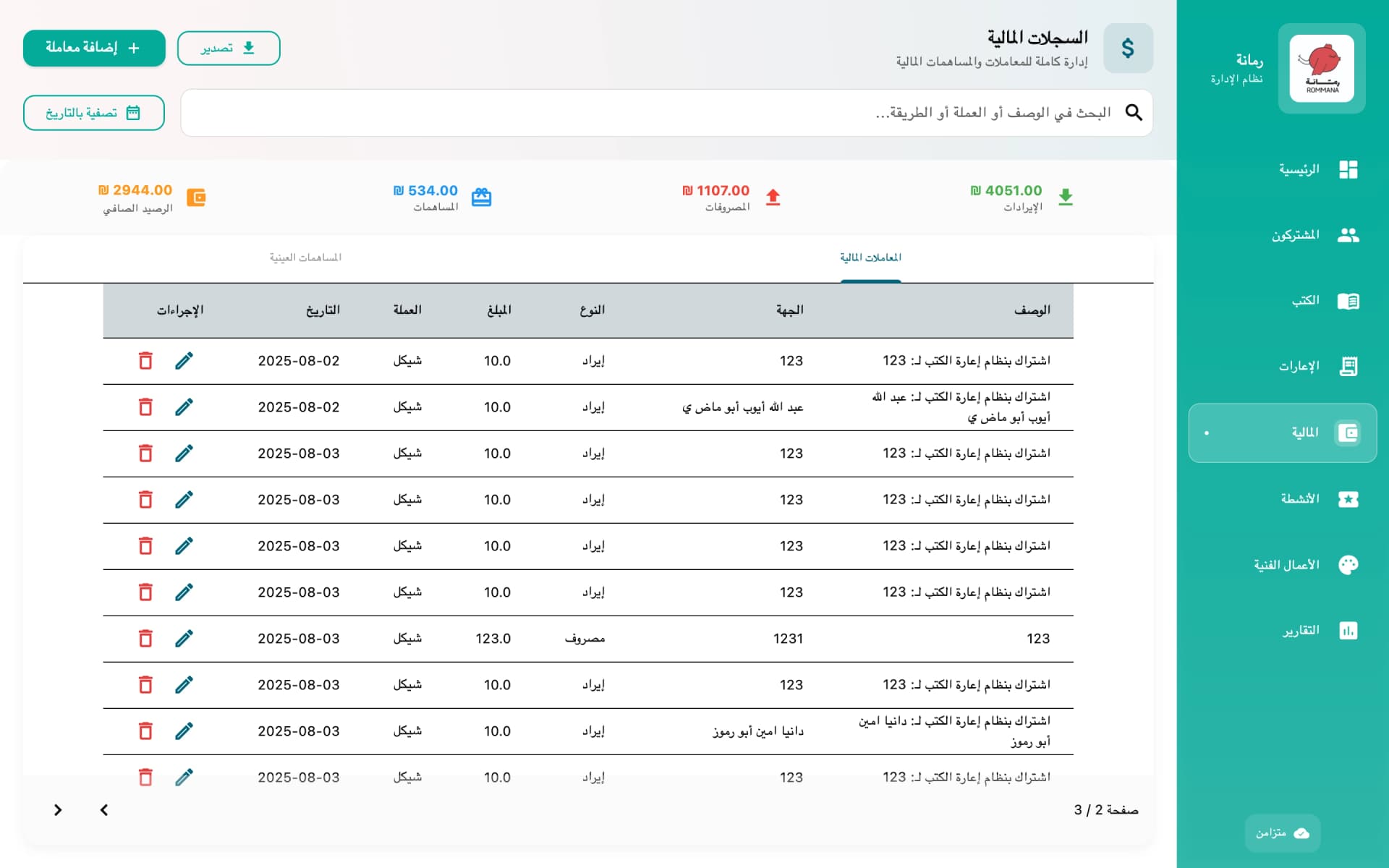Go to الرئيسية dashboard icon
The width and height of the screenshot is (1389, 868).
click(x=1348, y=169)
